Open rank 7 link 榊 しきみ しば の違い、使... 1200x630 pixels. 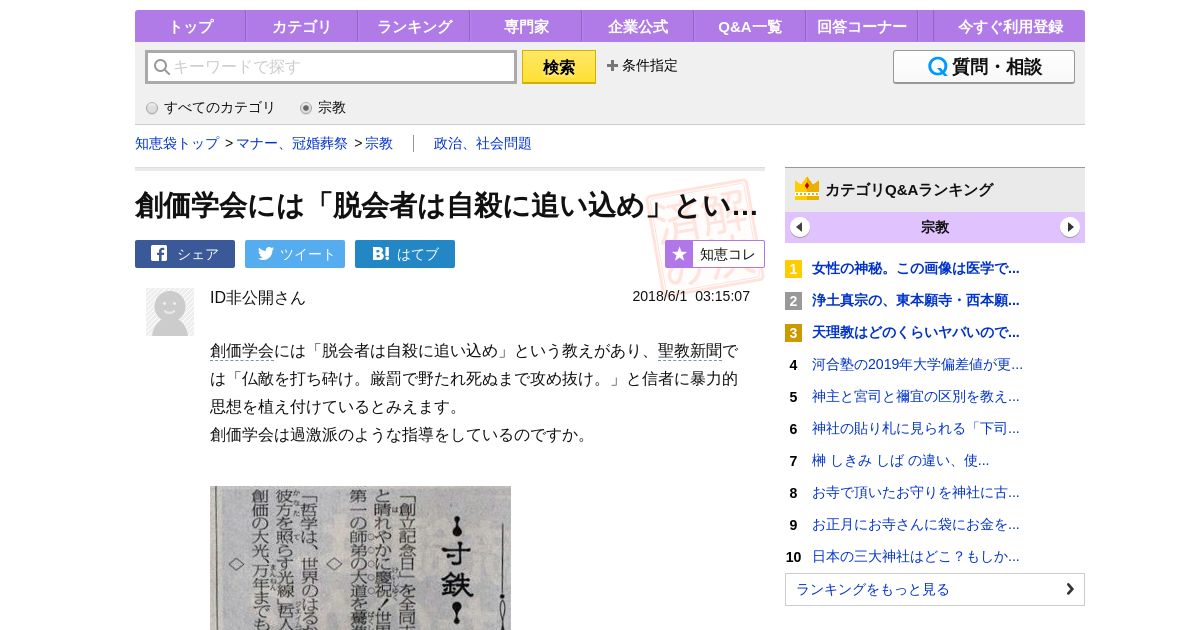pyautogui.click(x=901, y=460)
